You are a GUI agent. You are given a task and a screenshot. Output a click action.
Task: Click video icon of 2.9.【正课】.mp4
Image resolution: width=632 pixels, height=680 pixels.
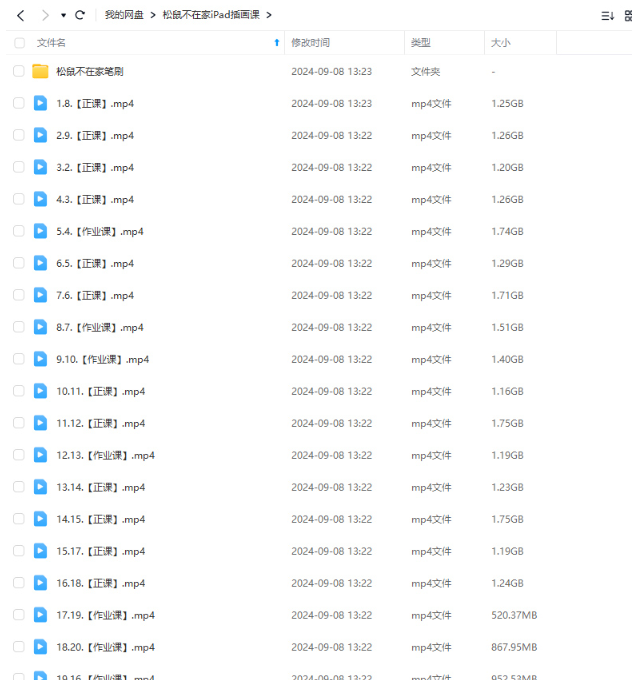pos(40,135)
